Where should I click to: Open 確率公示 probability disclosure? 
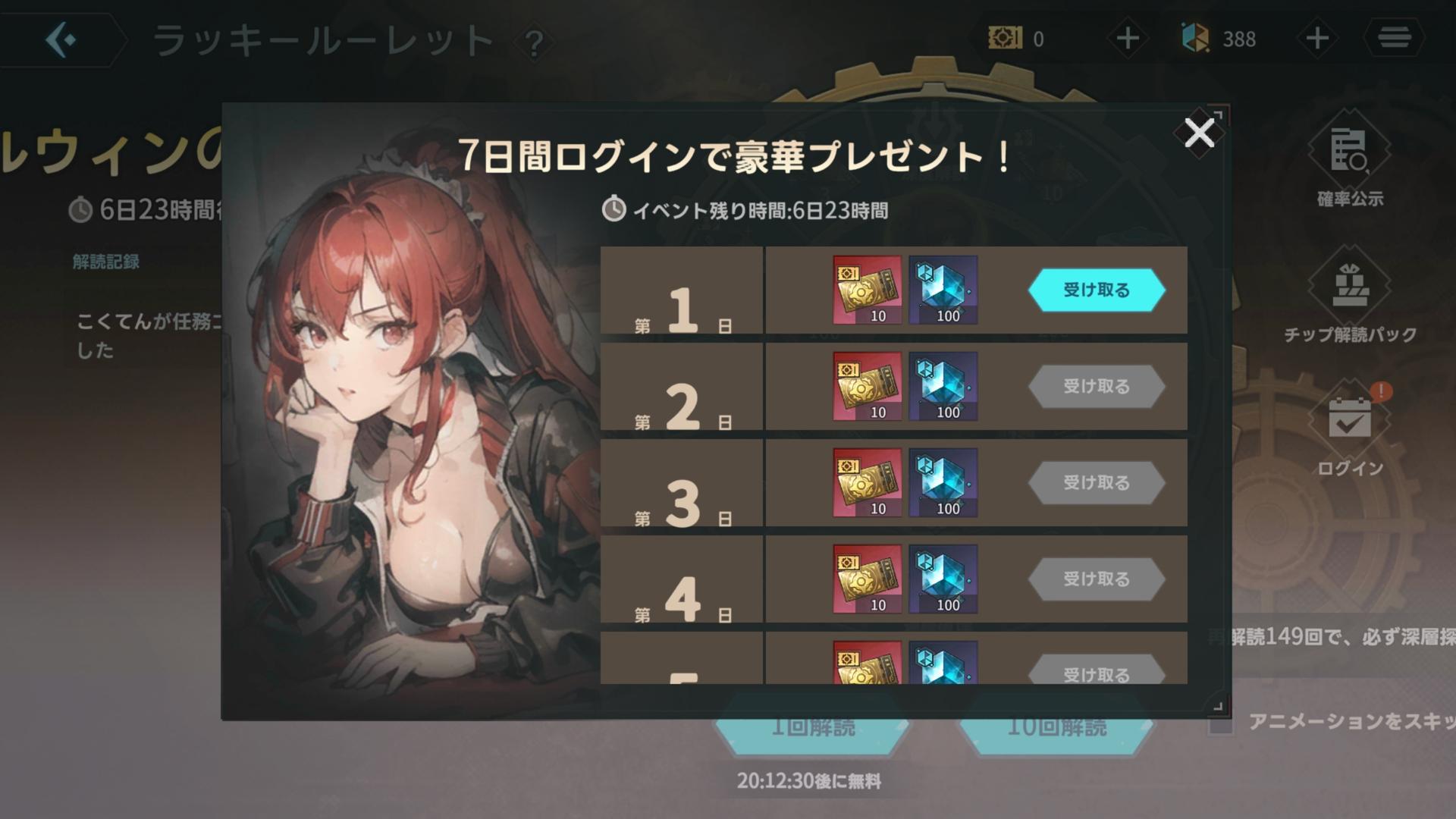pyautogui.click(x=1350, y=161)
